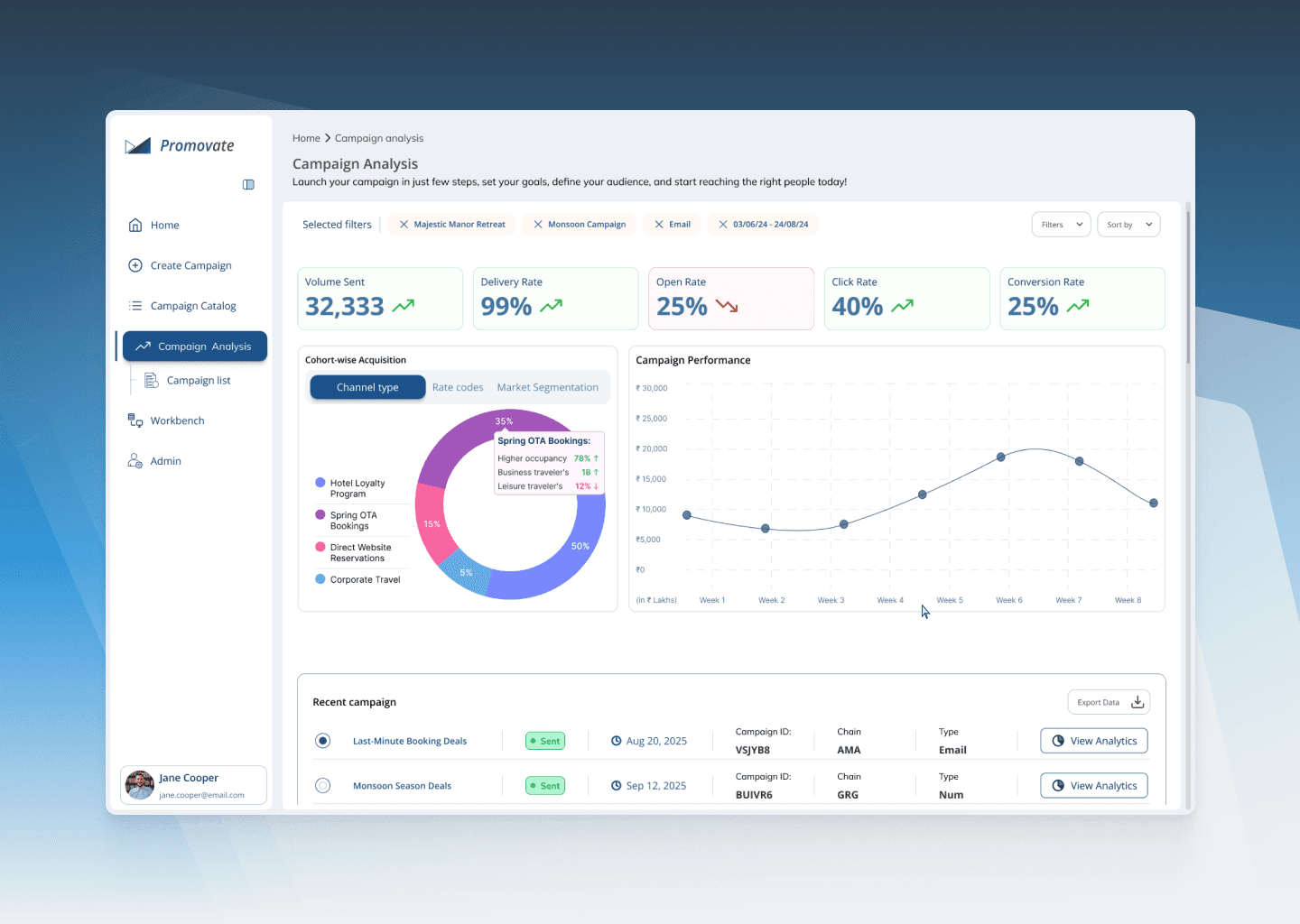Open the Filters dropdown

(x=1062, y=225)
